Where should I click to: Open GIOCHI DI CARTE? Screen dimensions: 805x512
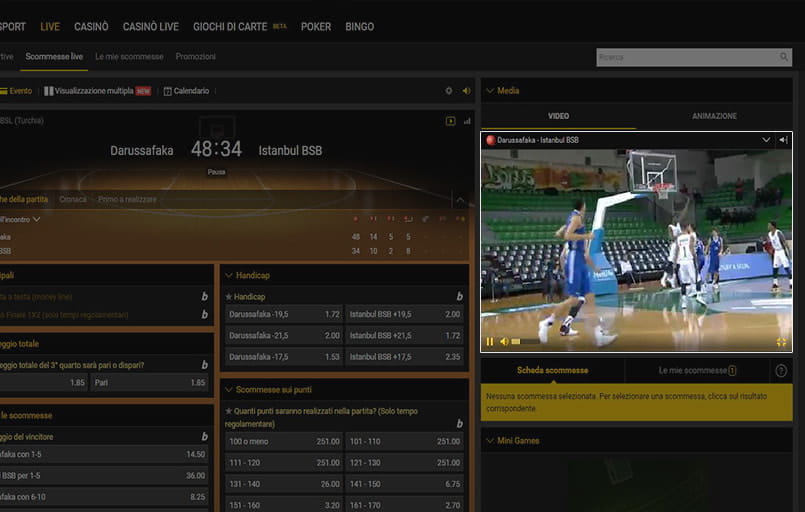(230, 27)
